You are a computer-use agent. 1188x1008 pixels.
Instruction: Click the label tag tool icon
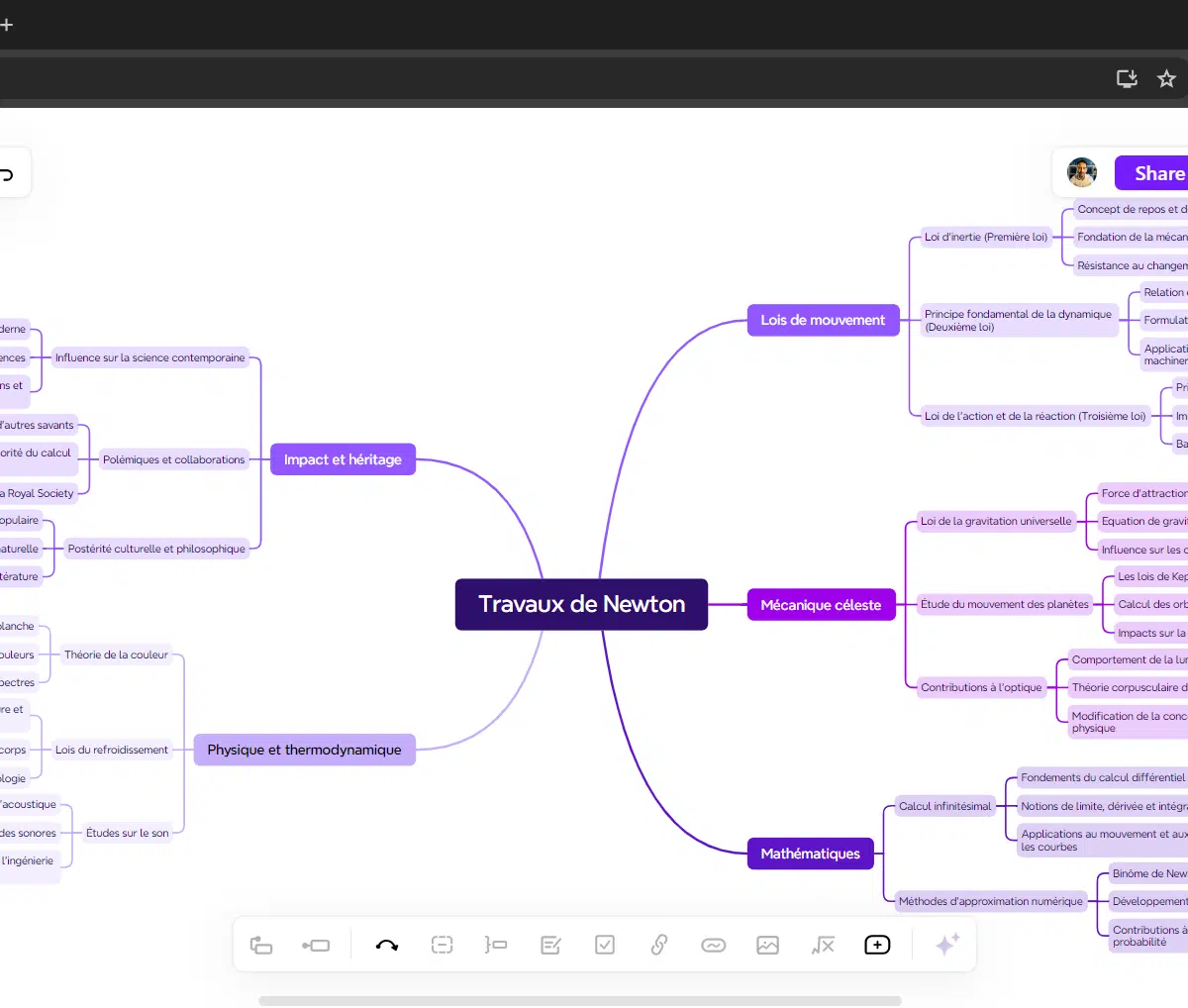pyautogui.click(x=714, y=946)
